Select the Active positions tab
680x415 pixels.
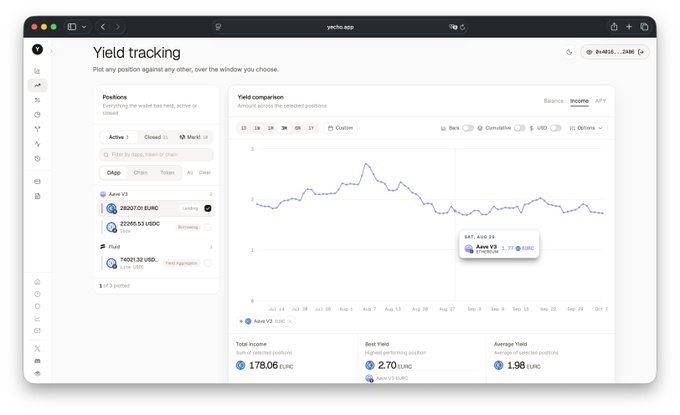[118, 137]
